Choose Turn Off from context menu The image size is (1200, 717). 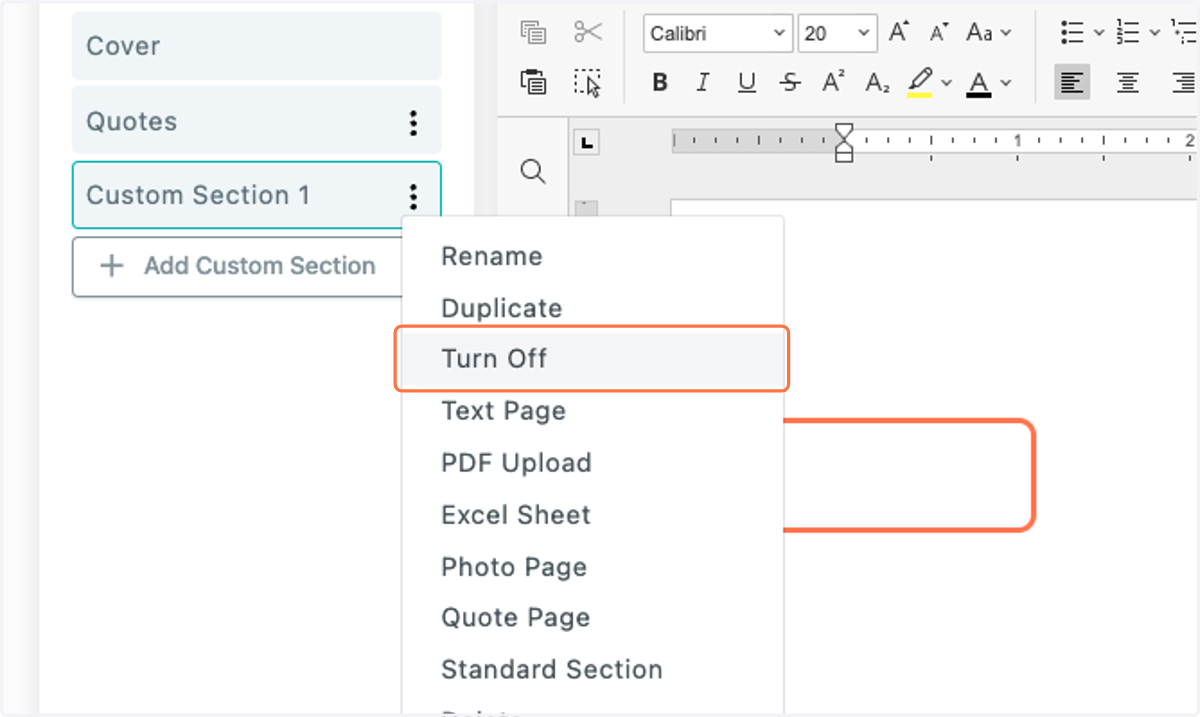click(592, 359)
